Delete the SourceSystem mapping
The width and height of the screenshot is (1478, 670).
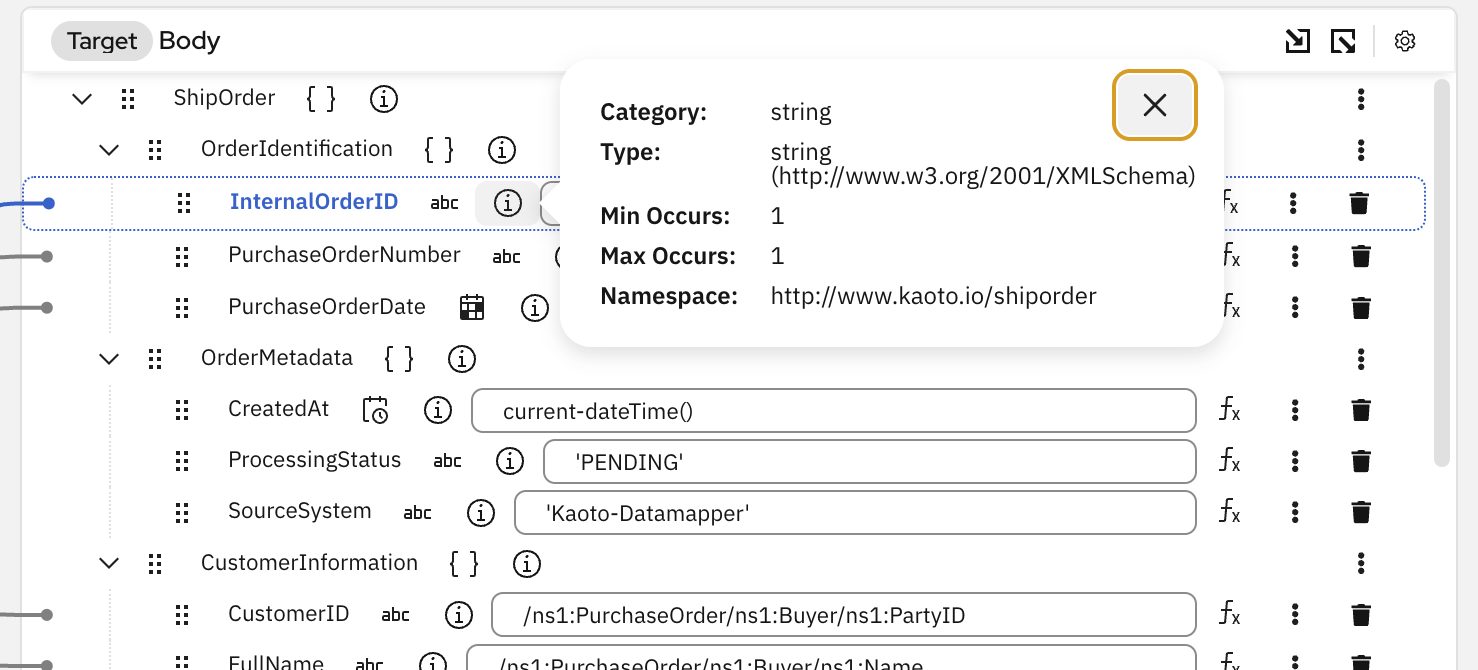click(1361, 512)
